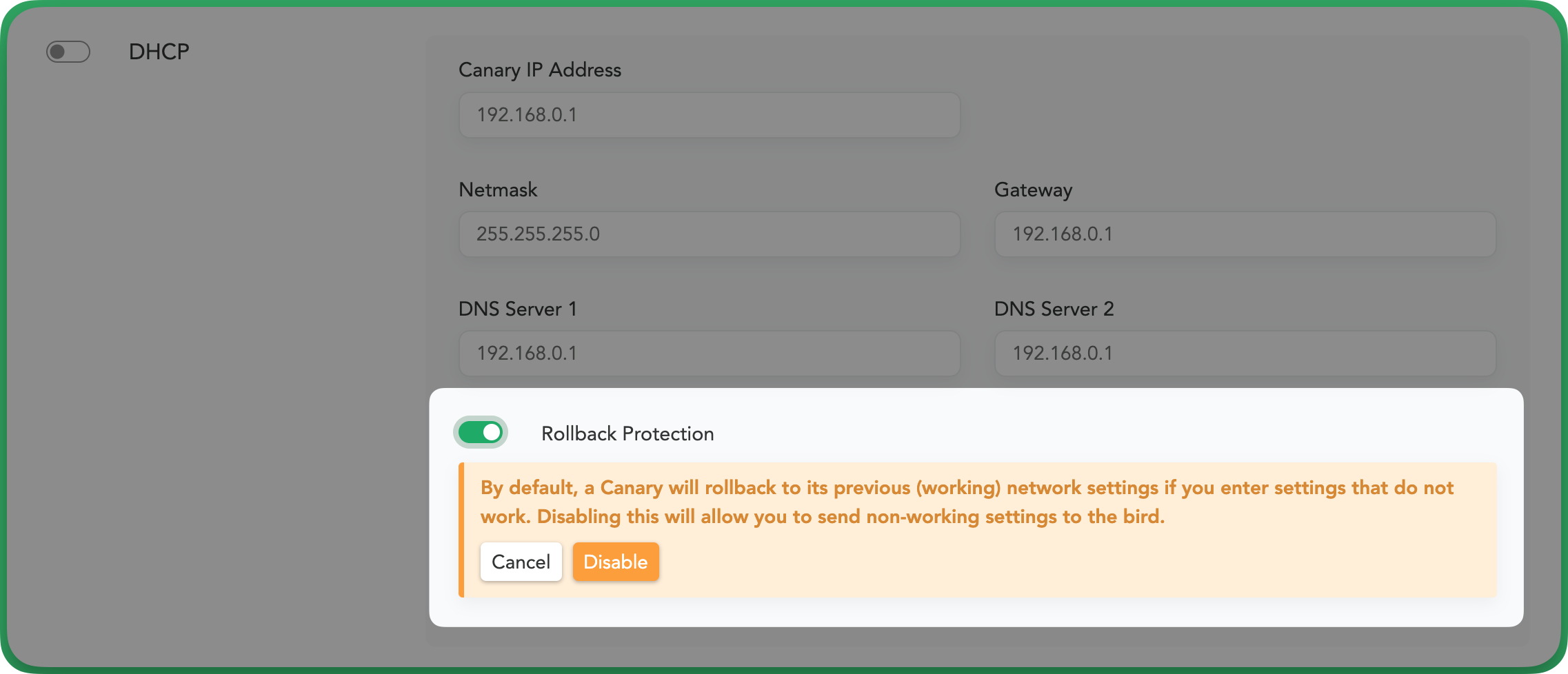
Task: Select the Netmask input box
Action: 710,234
